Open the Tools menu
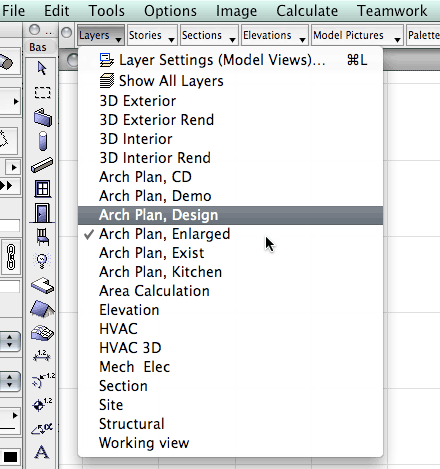 106,11
